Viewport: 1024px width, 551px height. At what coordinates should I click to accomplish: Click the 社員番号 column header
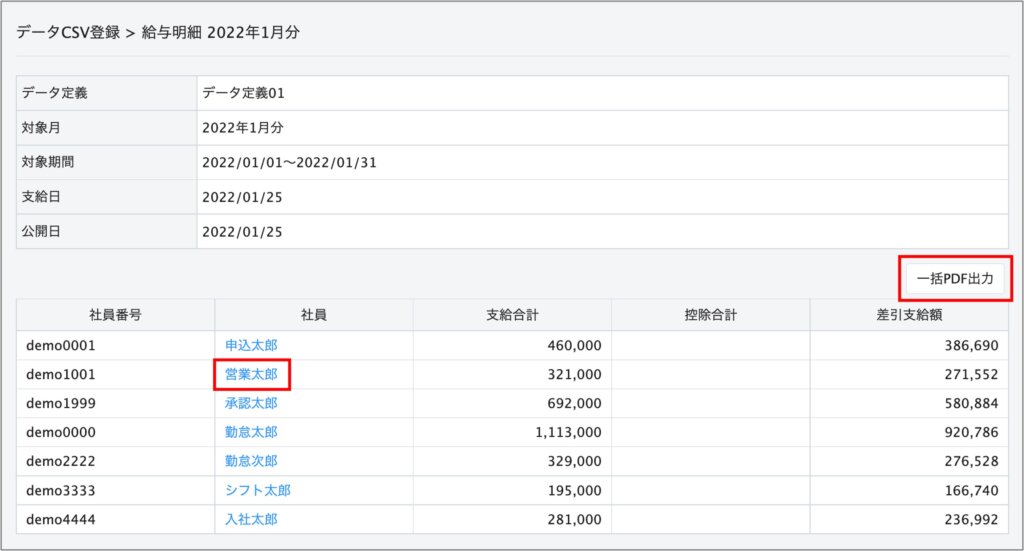point(115,315)
